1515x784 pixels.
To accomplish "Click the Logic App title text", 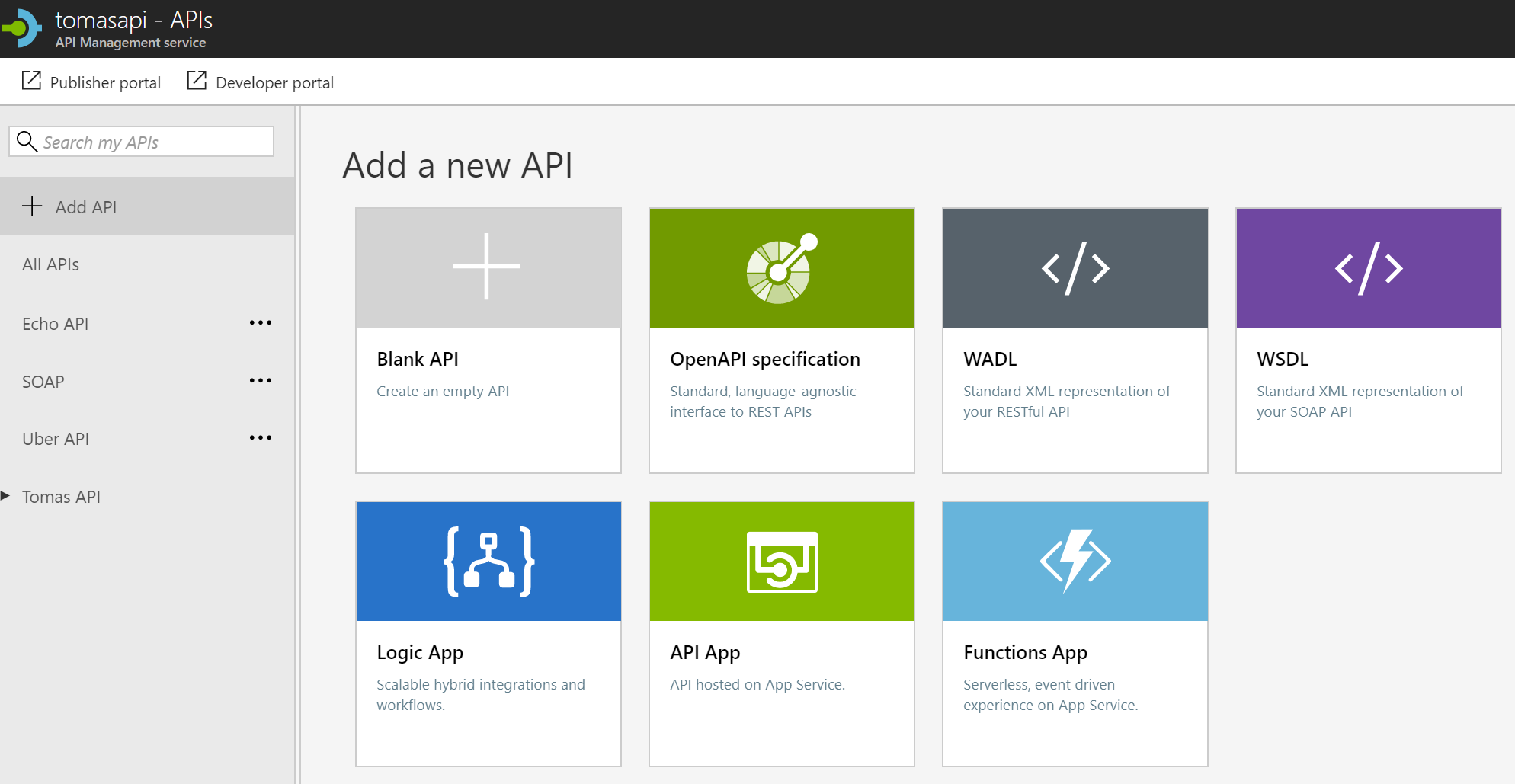I will click(x=420, y=653).
